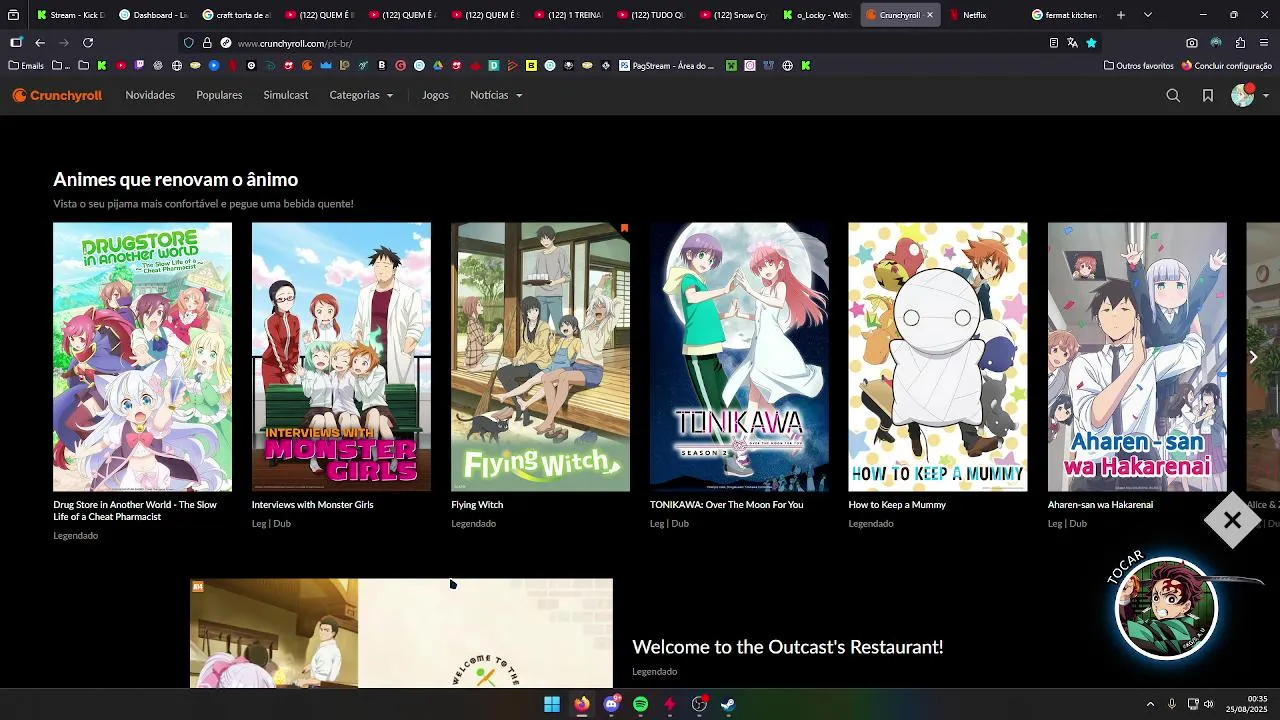Open the PagStream bookmark
1280x720 pixels.
coord(667,66)
